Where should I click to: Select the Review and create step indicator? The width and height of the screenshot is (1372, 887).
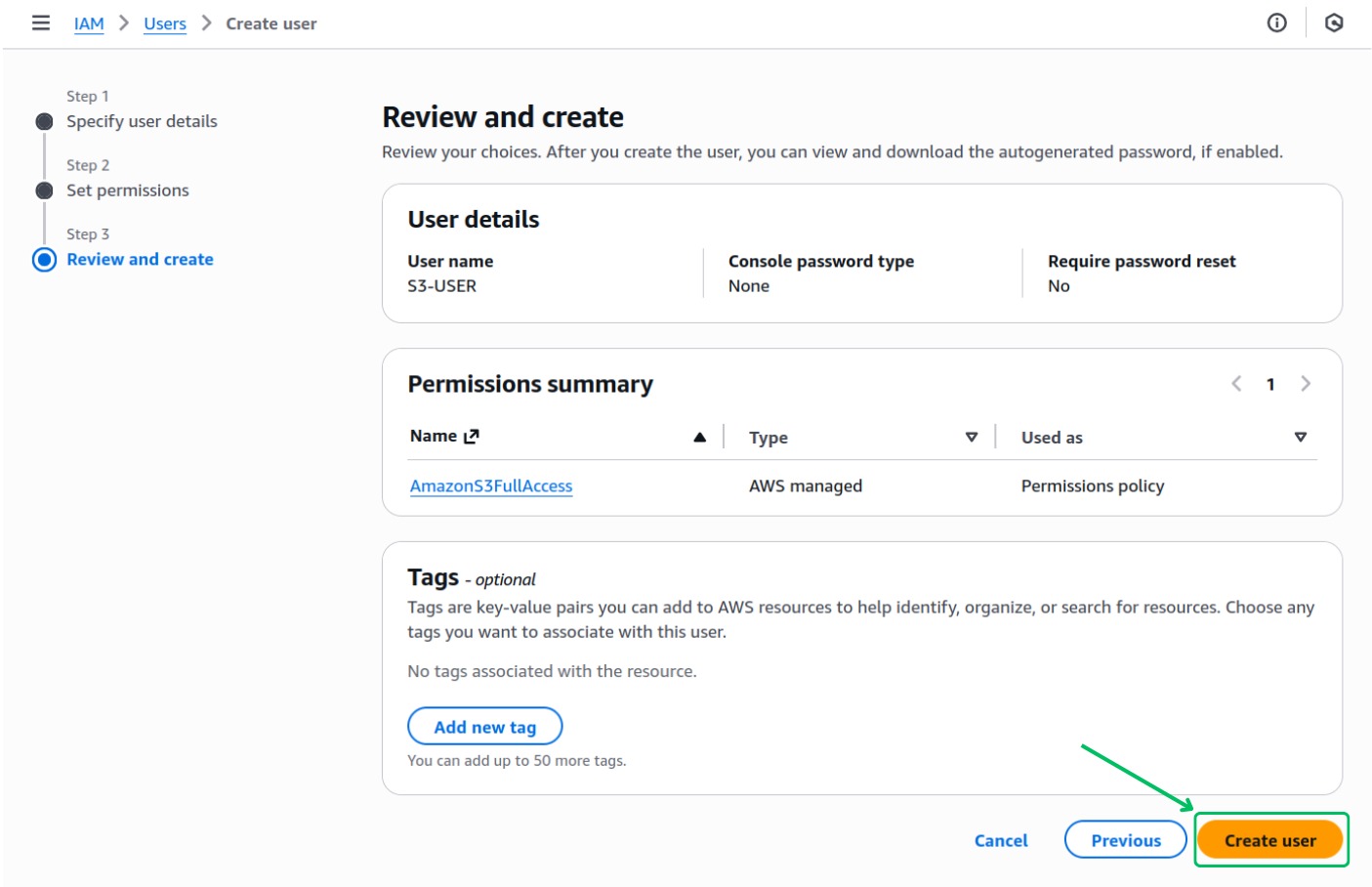tap(44, 260)
